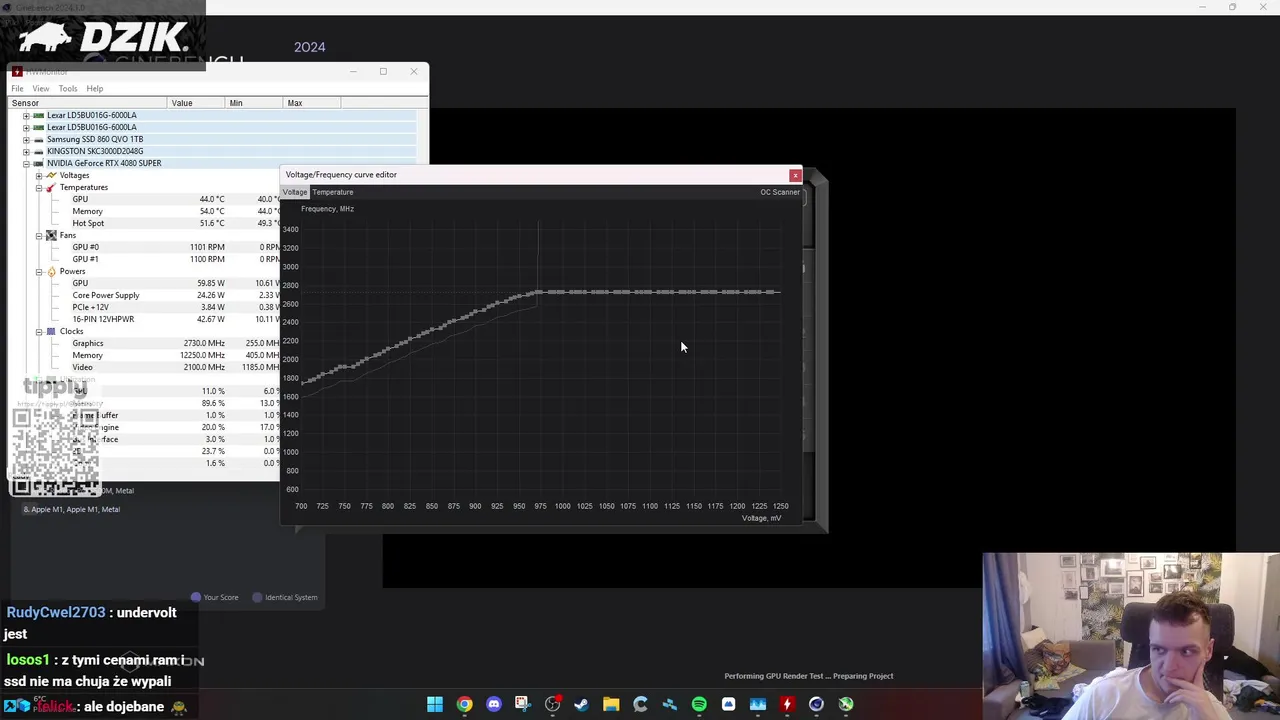Viewport: 1280px width, 720px height.
Task: Collapse the Powers node
Action: (39, 271)
